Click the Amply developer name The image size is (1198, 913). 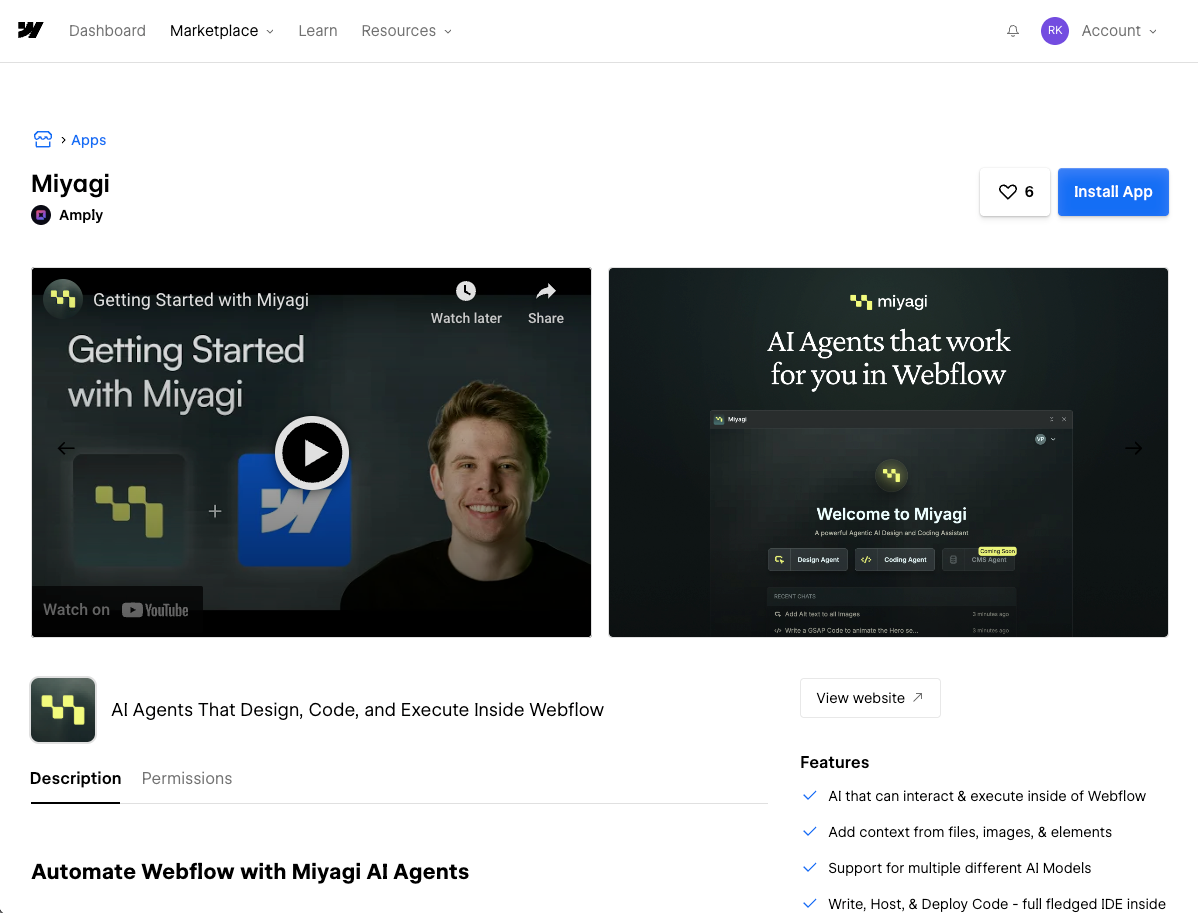pos(81,215)
